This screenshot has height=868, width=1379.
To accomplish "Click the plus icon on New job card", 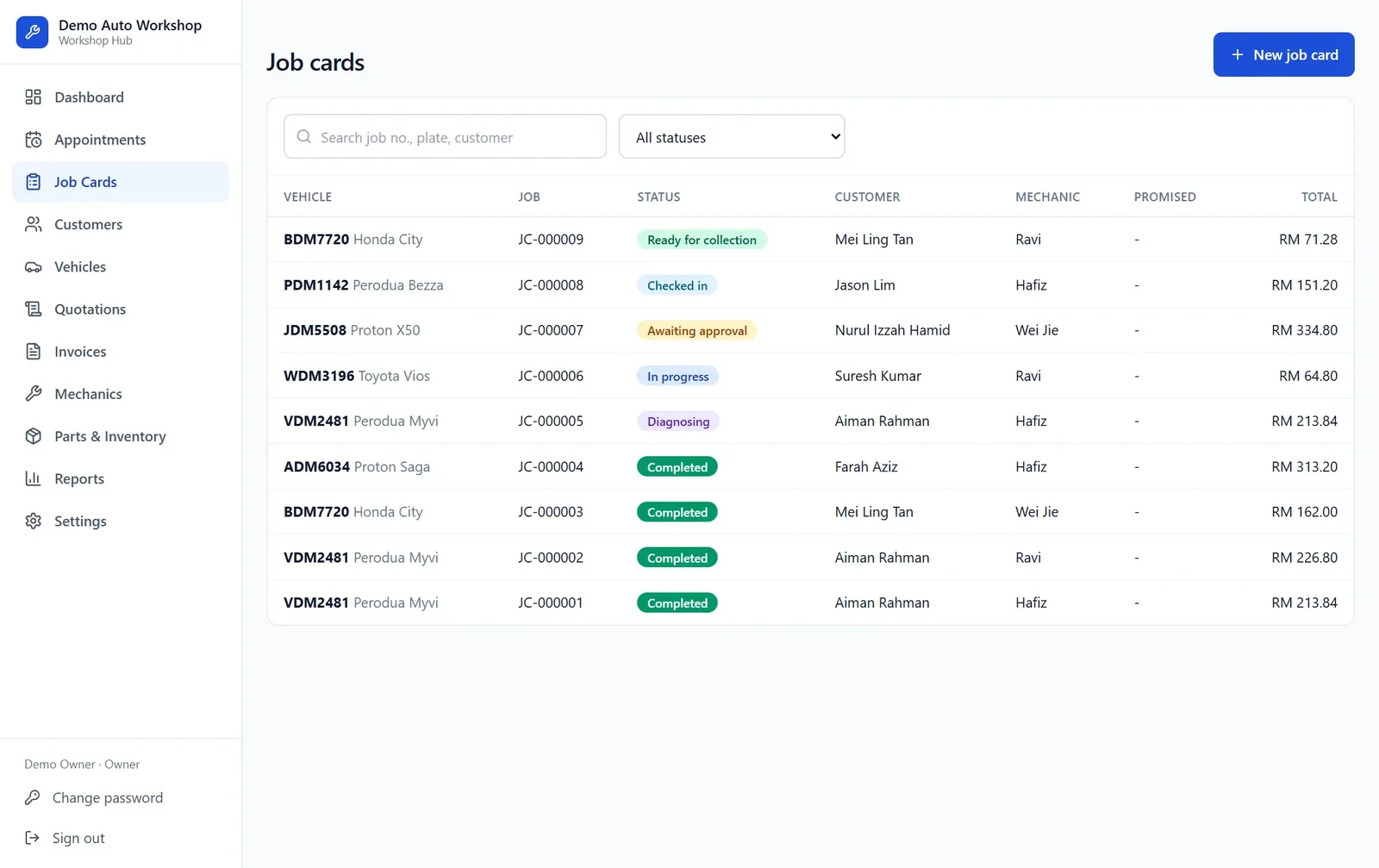I will point(1237,55).
